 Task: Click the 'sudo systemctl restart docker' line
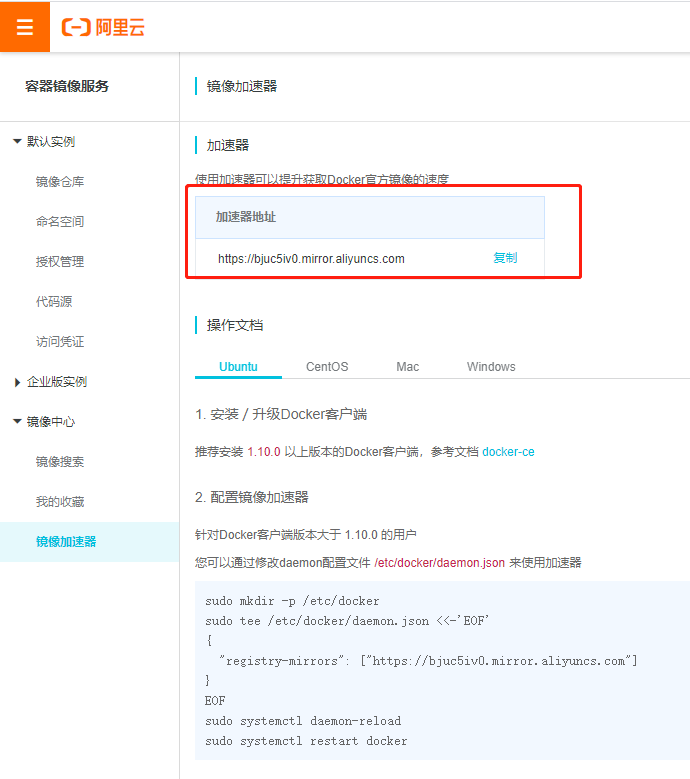[x=306, y=741]
